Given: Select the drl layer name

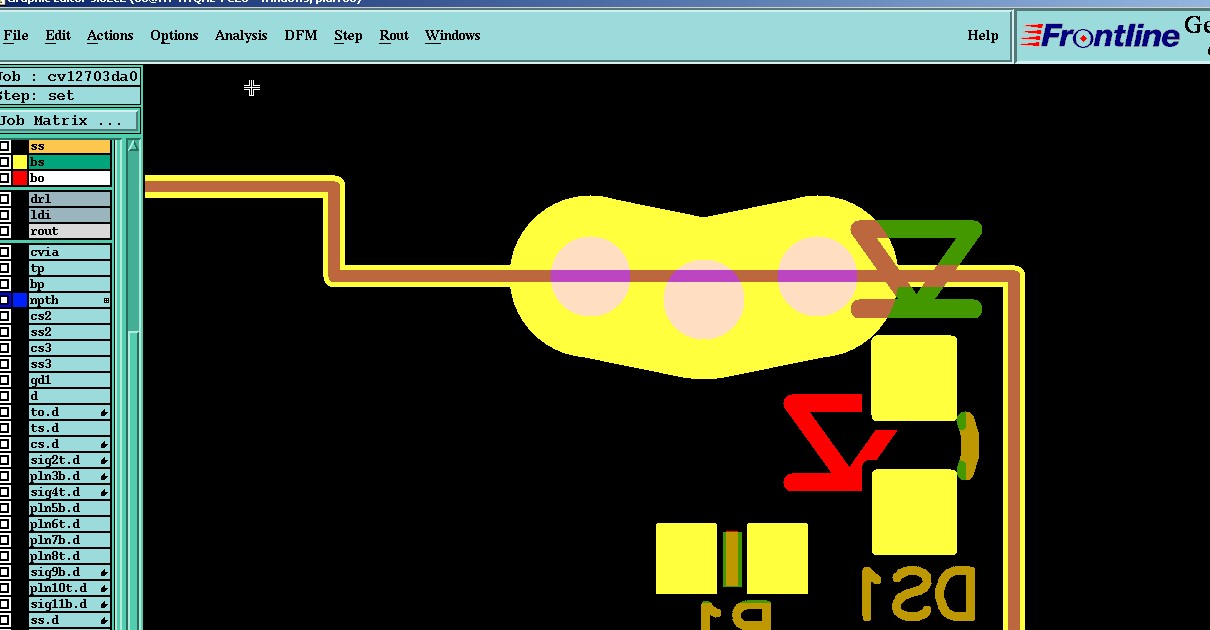Looking at the screenshot, I should pos(69,199).
